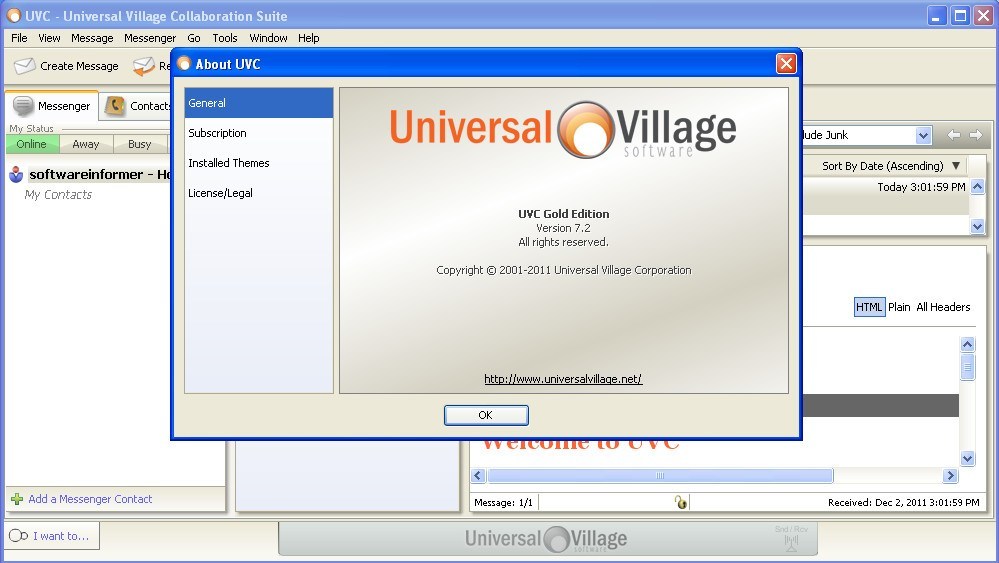
Task: Click the My Contacts group label
Action: point(58,195)
